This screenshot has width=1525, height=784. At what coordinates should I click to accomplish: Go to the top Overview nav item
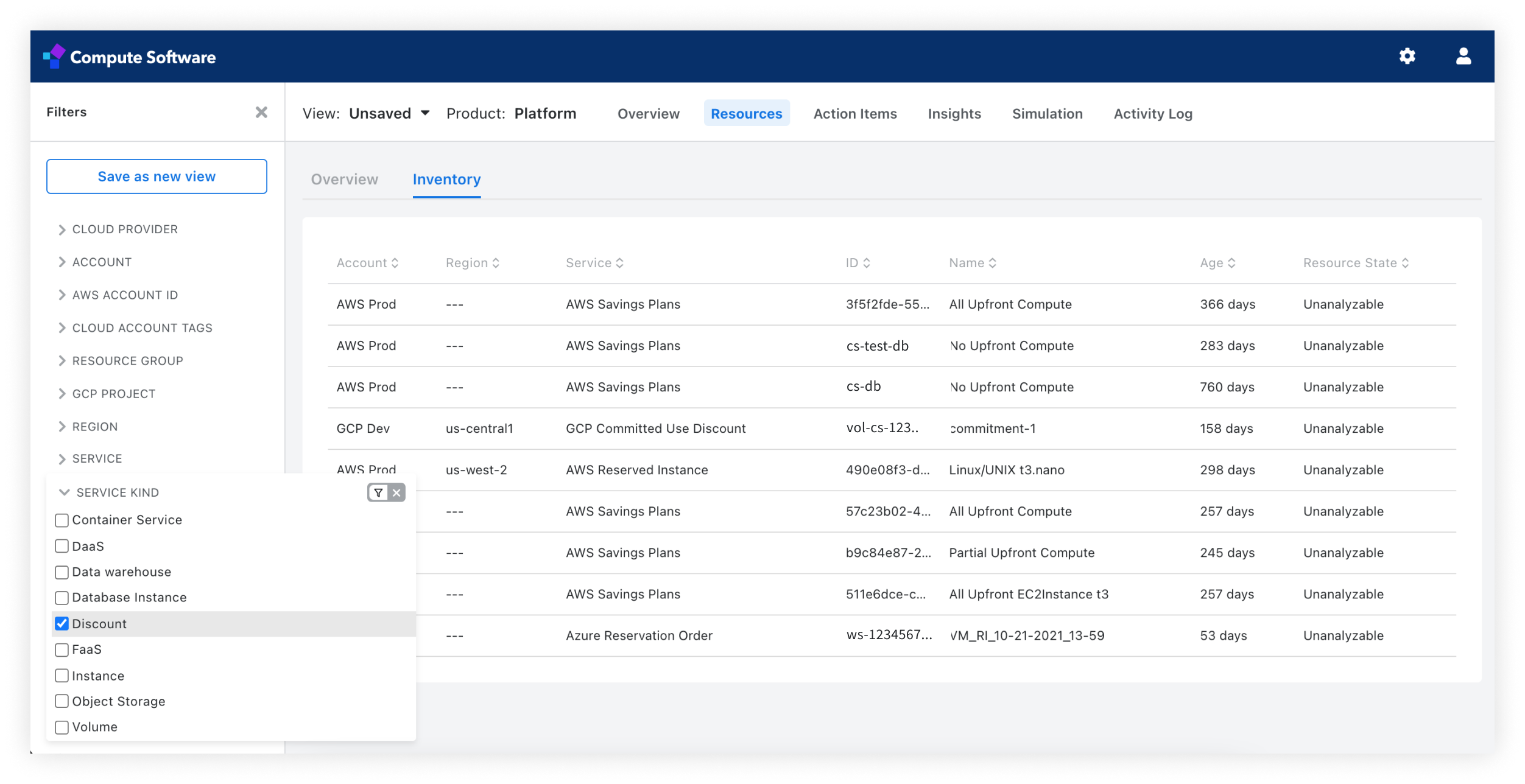(x=649, y=114)
